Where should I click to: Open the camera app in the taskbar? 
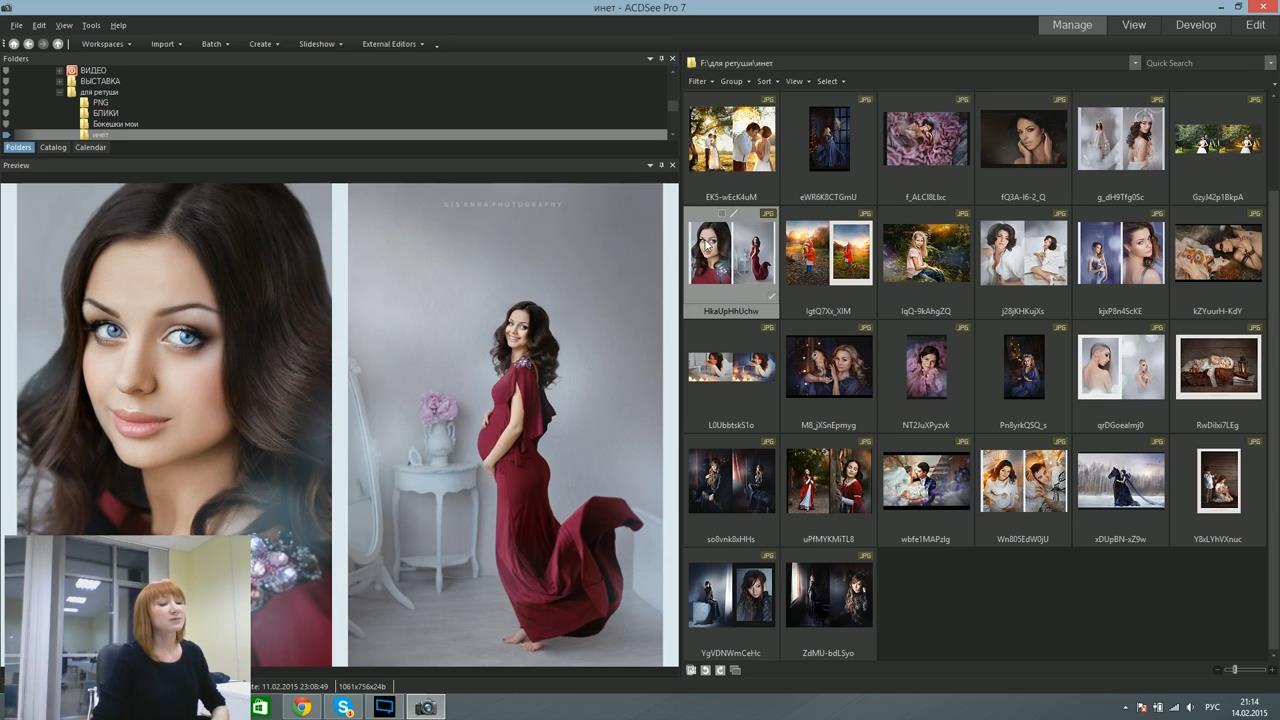point(426,707)
